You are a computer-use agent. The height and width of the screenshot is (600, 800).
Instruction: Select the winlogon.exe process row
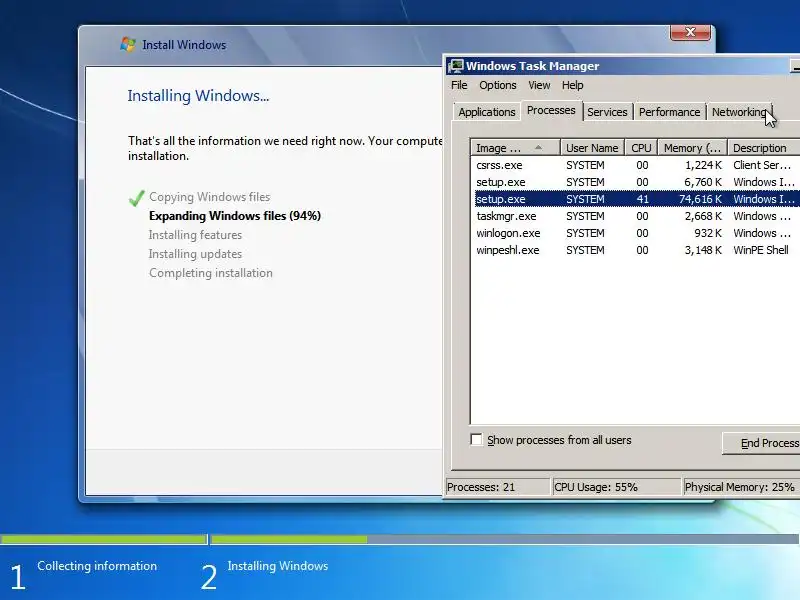coord(635,233)
